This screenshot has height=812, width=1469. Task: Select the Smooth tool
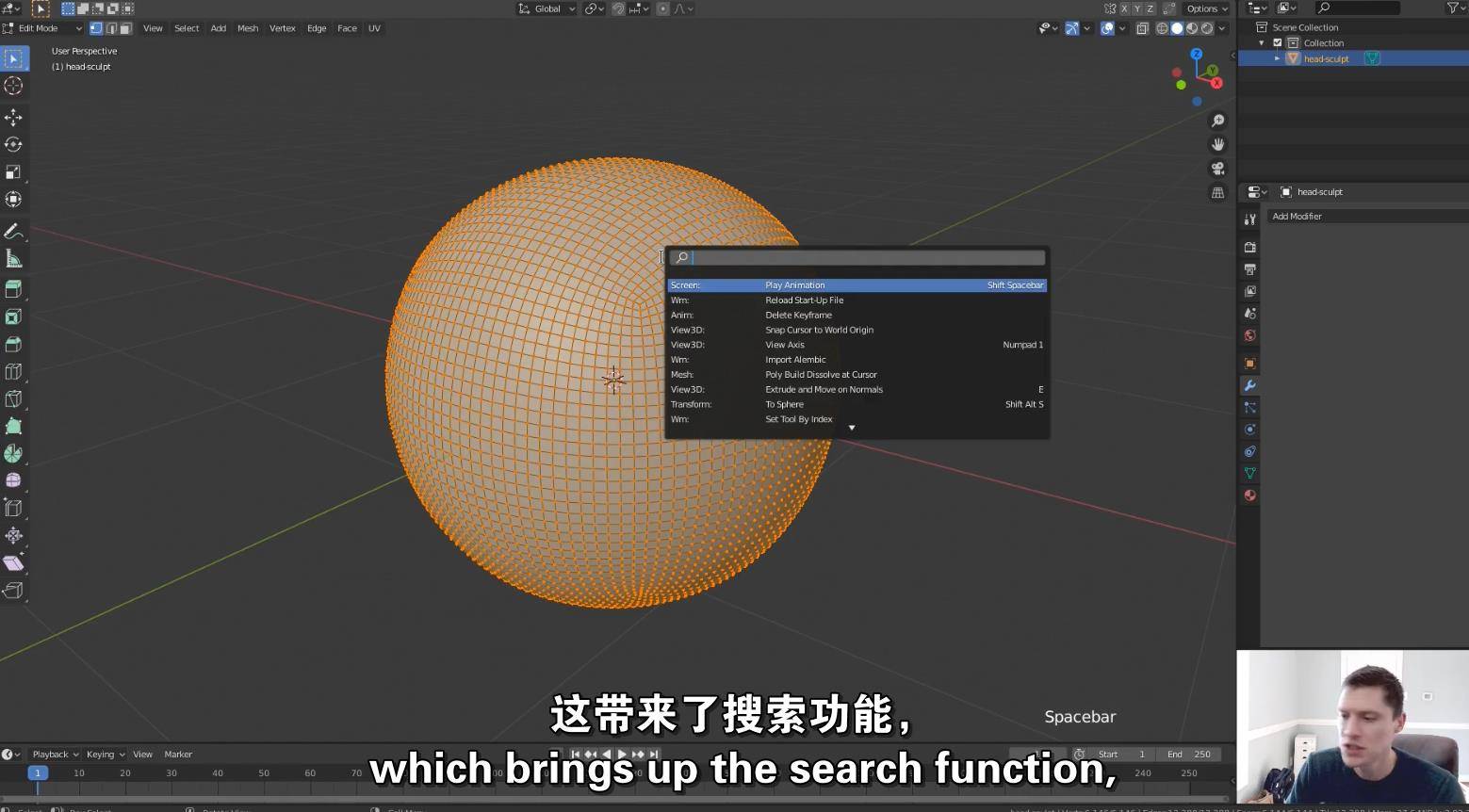[x=13, y=480]
